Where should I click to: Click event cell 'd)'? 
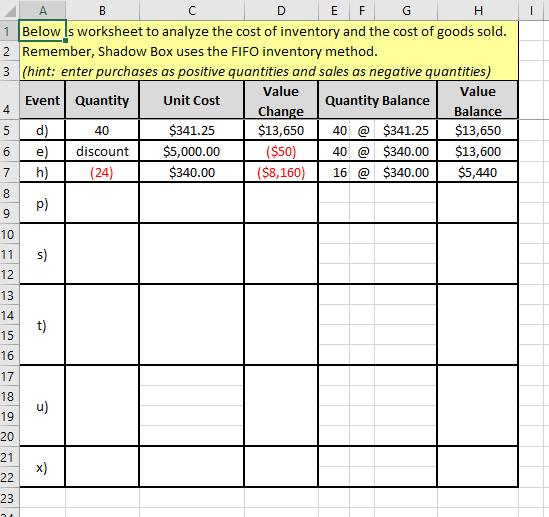click(x=42, y=130)
